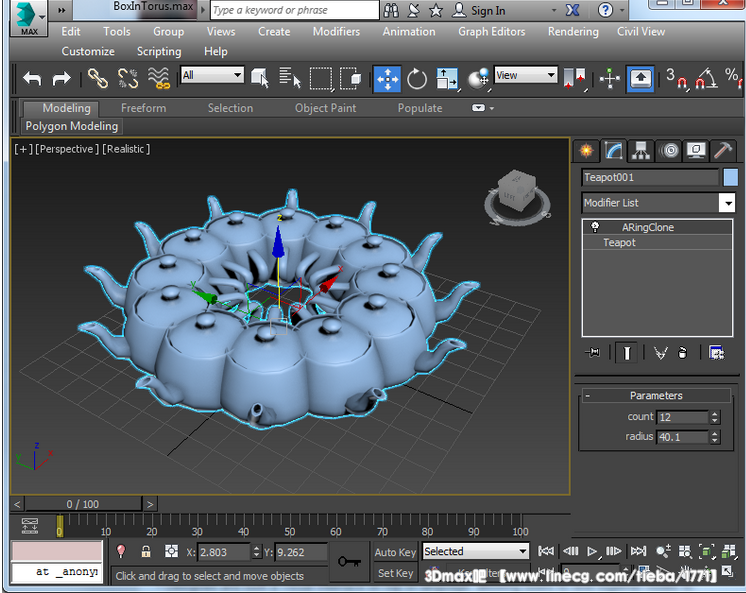This screenshot has height=593, width=746.
Task: Click the radius value field
Action: tap(682, 437)
